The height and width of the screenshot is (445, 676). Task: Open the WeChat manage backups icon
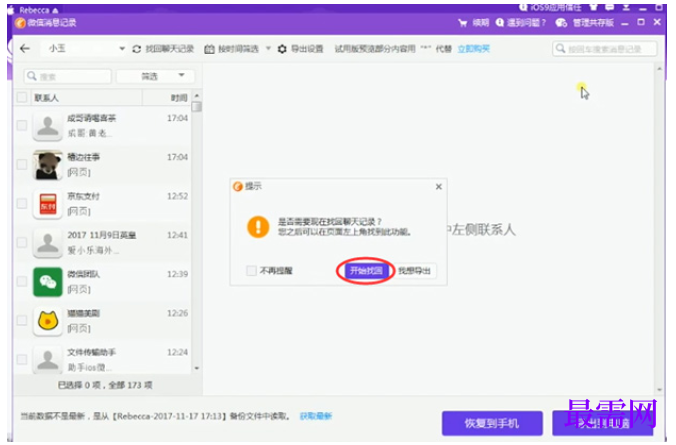pyautogui.click(x=561, y=23)
